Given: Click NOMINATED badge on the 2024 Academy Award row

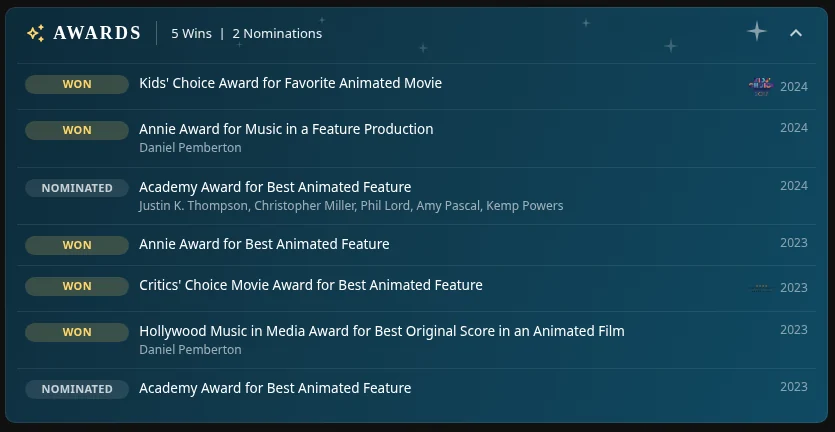Looking at the screenshot, I should 77,188.
